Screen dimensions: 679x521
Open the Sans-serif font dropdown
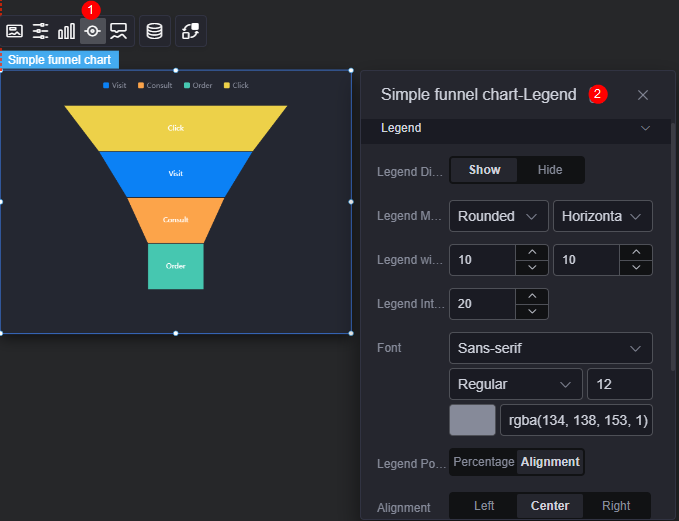point(551,348)
